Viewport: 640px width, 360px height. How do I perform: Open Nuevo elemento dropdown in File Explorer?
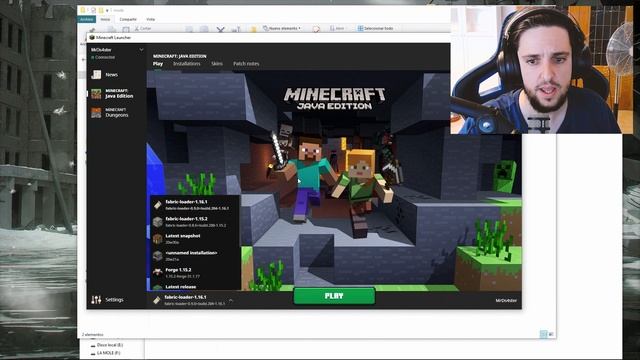pyautogui.click(x=282, y=28)
